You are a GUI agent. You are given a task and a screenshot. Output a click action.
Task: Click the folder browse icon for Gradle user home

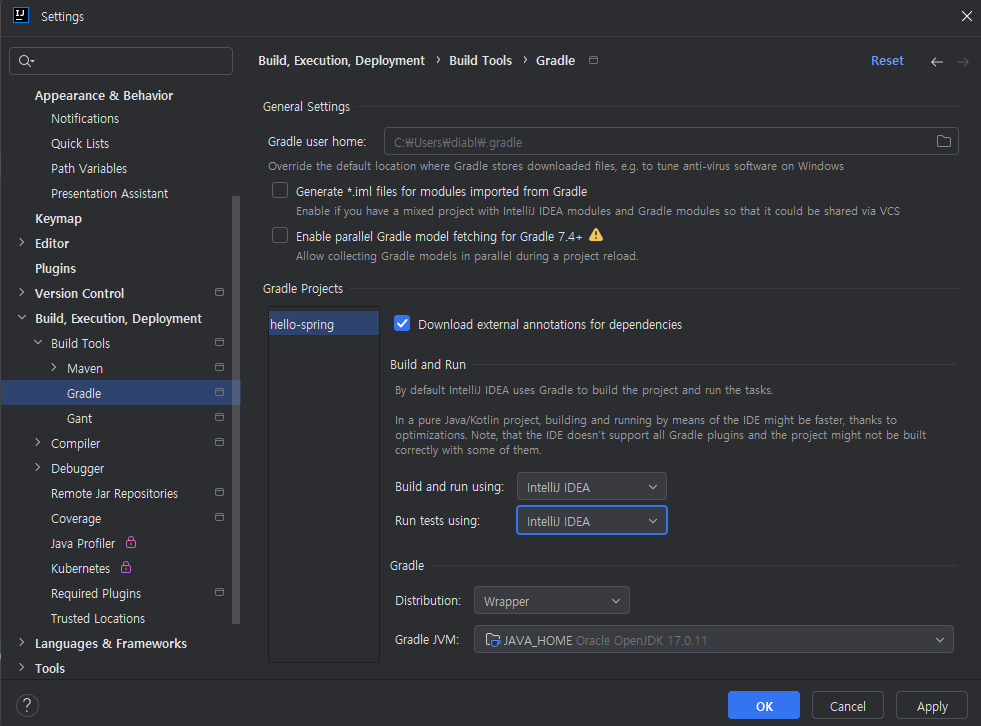pyautogui.click(x=943, y=141)
